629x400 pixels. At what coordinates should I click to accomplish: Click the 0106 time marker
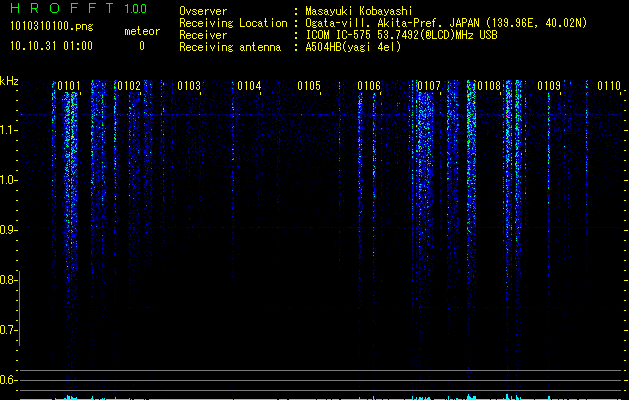tap(369, 86)
